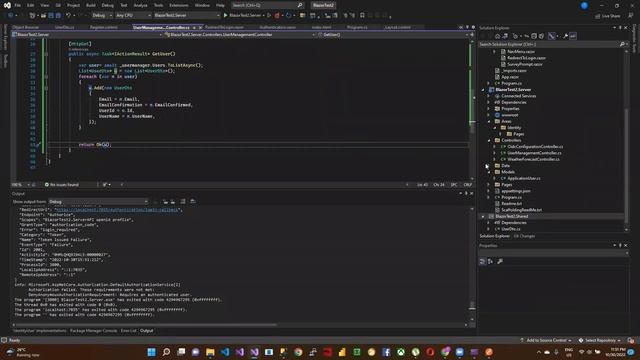
Task: Click the account profile avatar
Action: coord(584,5)
